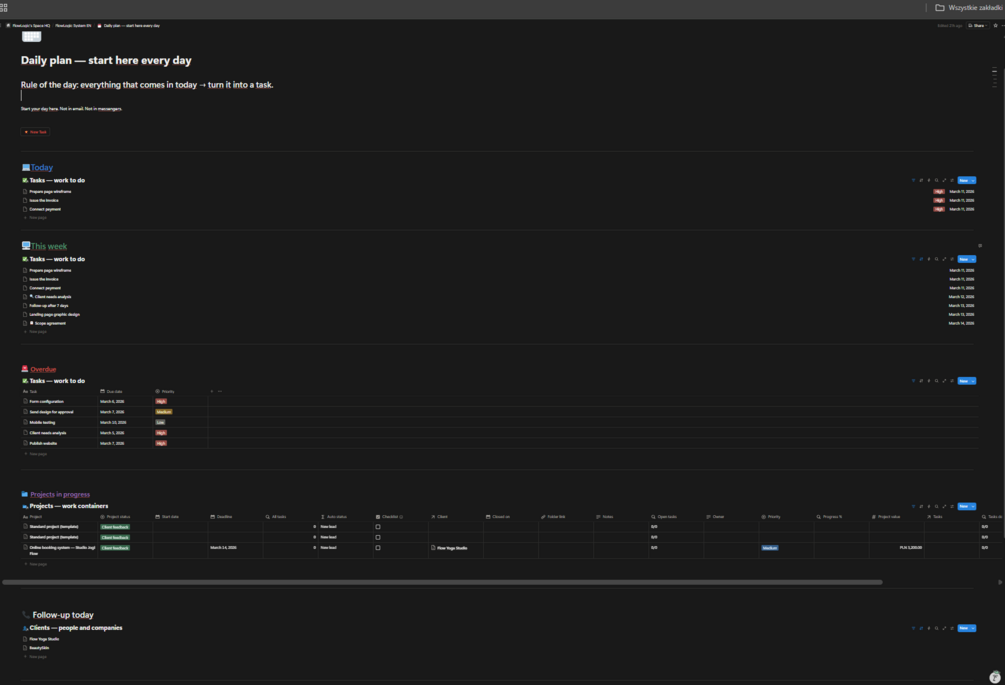1005x685 pixels.
Task: Open the view settings icon in the Projects toolbar
Action: [x=952, y=507]
